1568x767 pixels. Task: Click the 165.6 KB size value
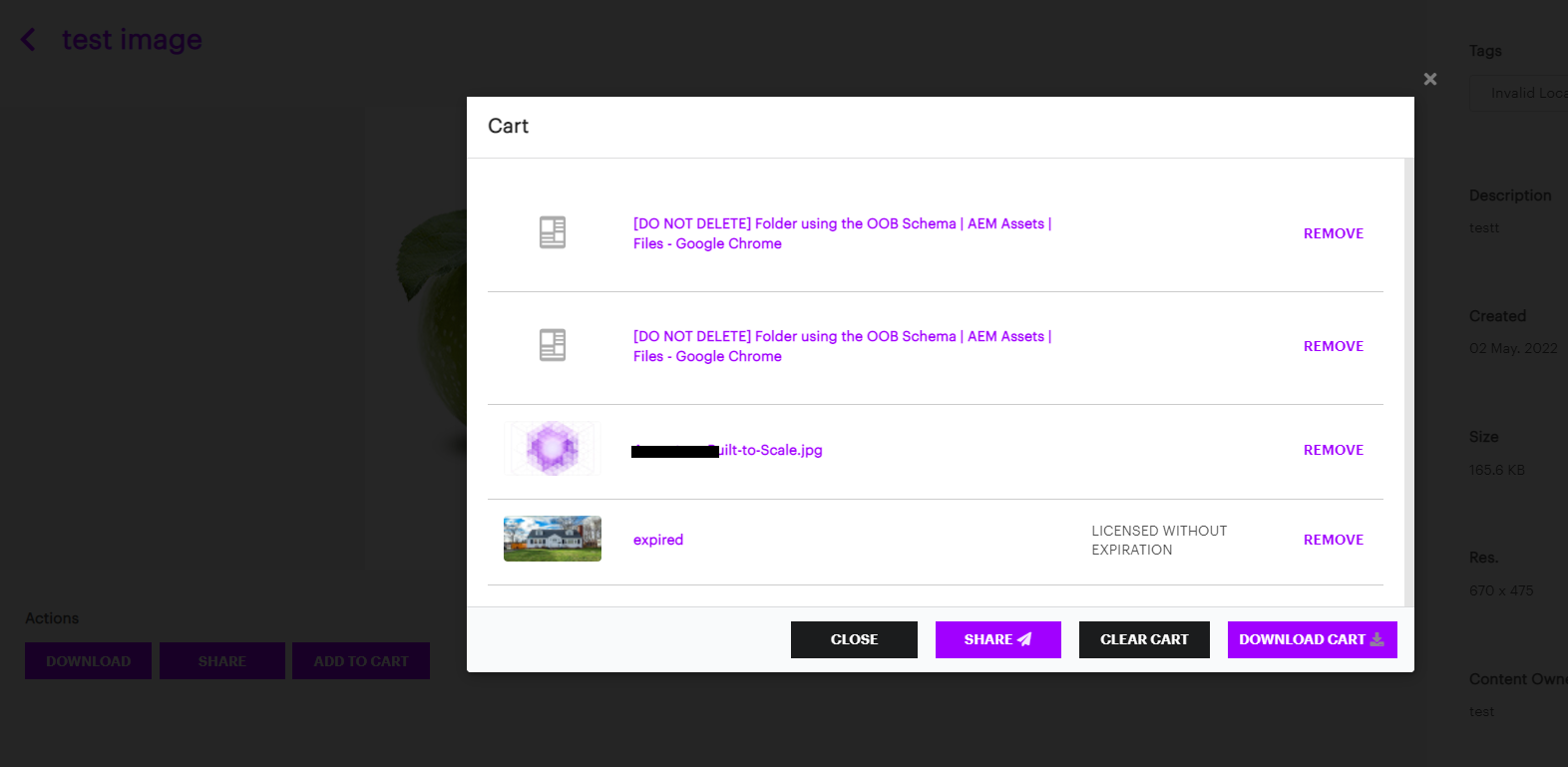point(1496,470)
